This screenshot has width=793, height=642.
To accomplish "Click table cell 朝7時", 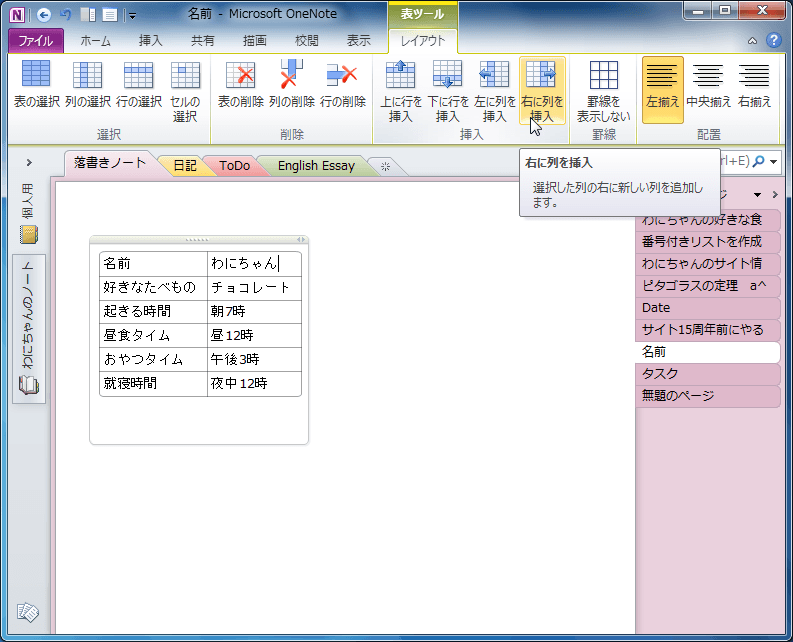I will click(x=254, y=311).
